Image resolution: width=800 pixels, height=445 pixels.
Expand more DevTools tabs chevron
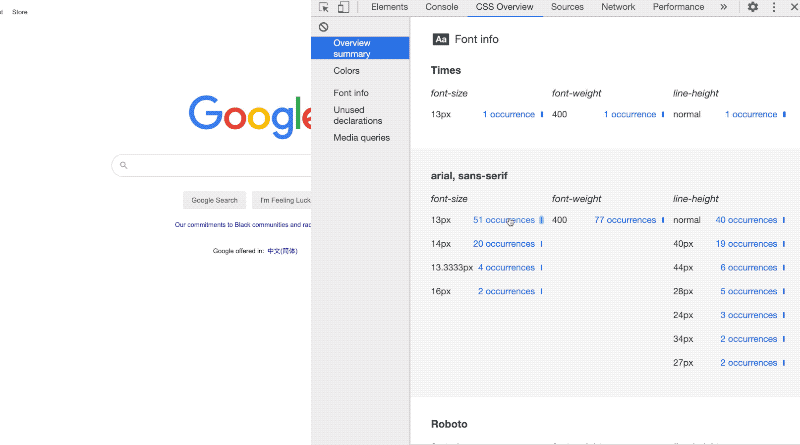click(723, 7)
